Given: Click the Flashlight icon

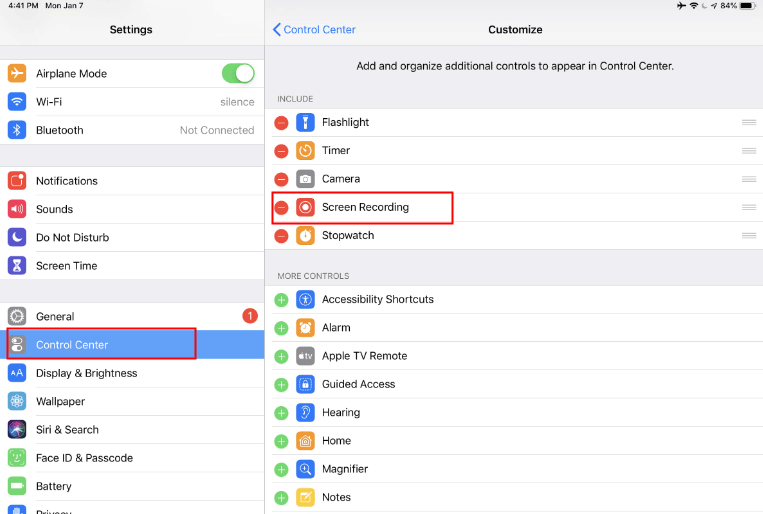Looking at the screenshot, I should tap(305, 122).
